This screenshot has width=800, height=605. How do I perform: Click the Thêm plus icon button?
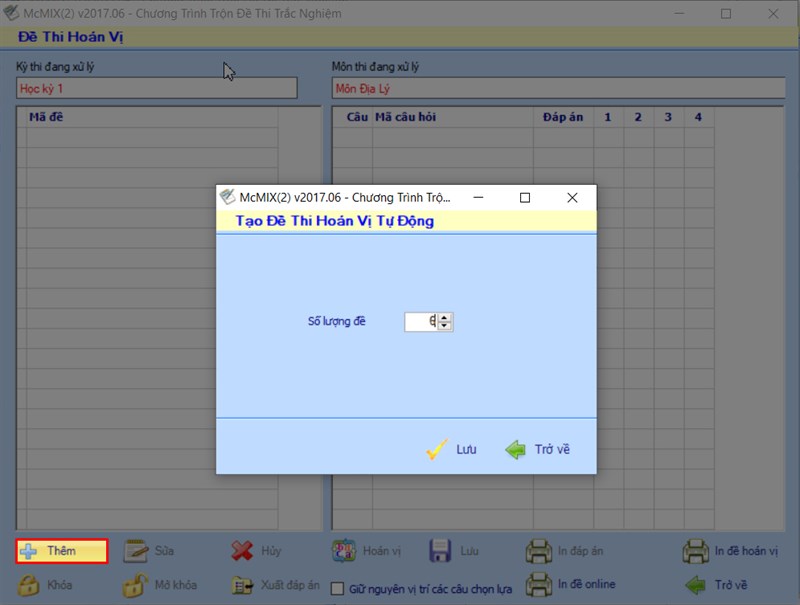pos(29,551)
